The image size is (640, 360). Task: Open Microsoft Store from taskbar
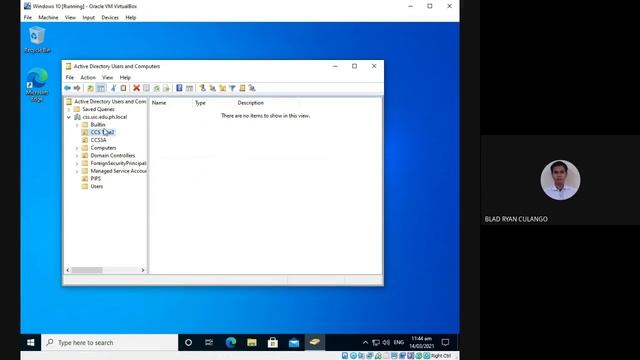point(273,342)
